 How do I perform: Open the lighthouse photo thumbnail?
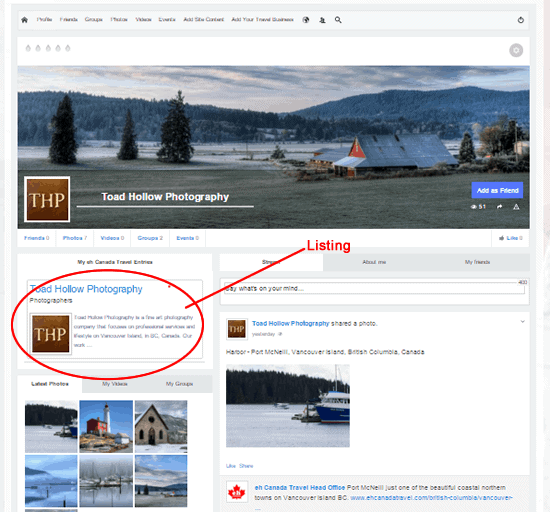coord(106,426)
